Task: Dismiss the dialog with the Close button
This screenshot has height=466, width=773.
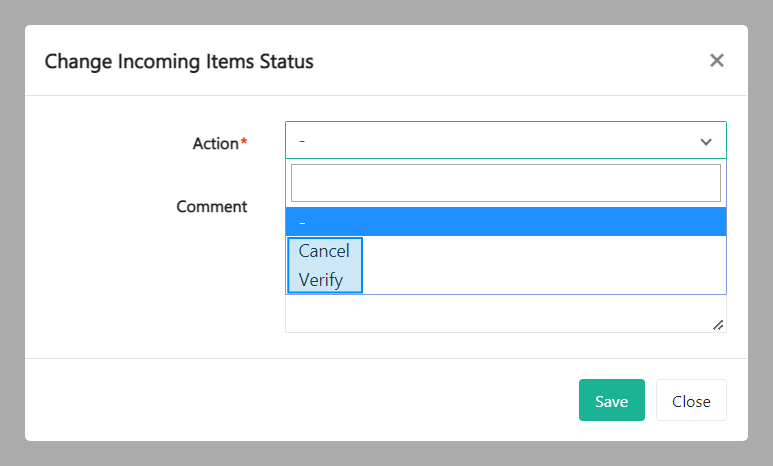Action: (691, 401)
